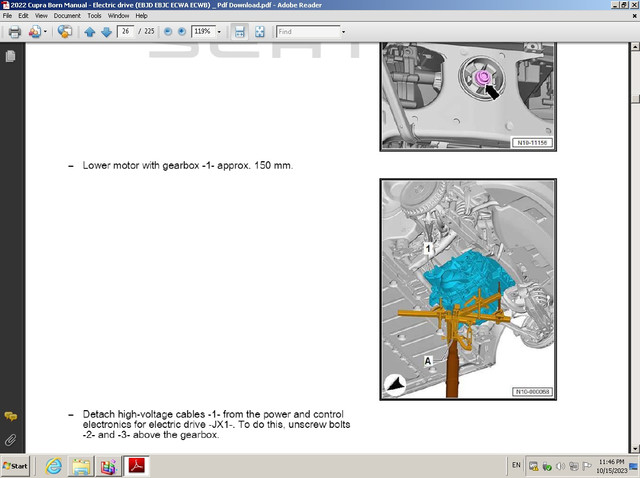Click the vertical scrollbar thumb
Image resolution: width=640 pixels, height=478 pixels.
point(635,99)
